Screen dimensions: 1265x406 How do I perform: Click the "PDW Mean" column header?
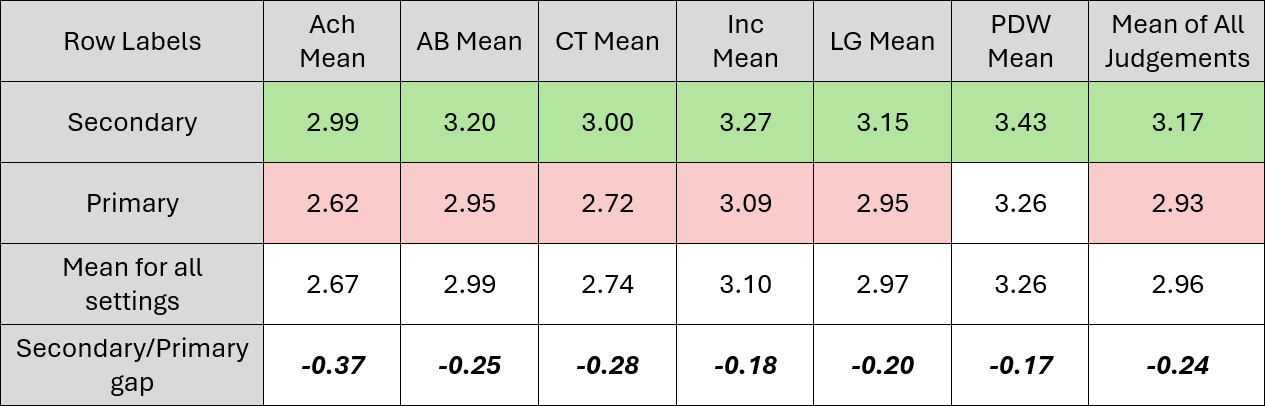[1020, 41]
